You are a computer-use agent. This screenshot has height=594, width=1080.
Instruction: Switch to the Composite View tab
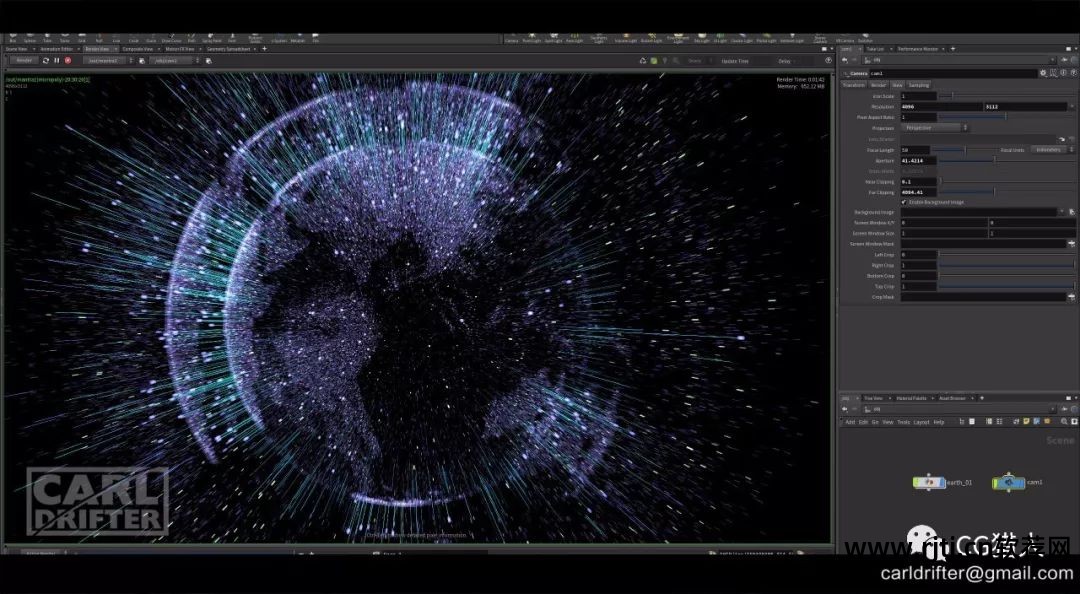138,50
